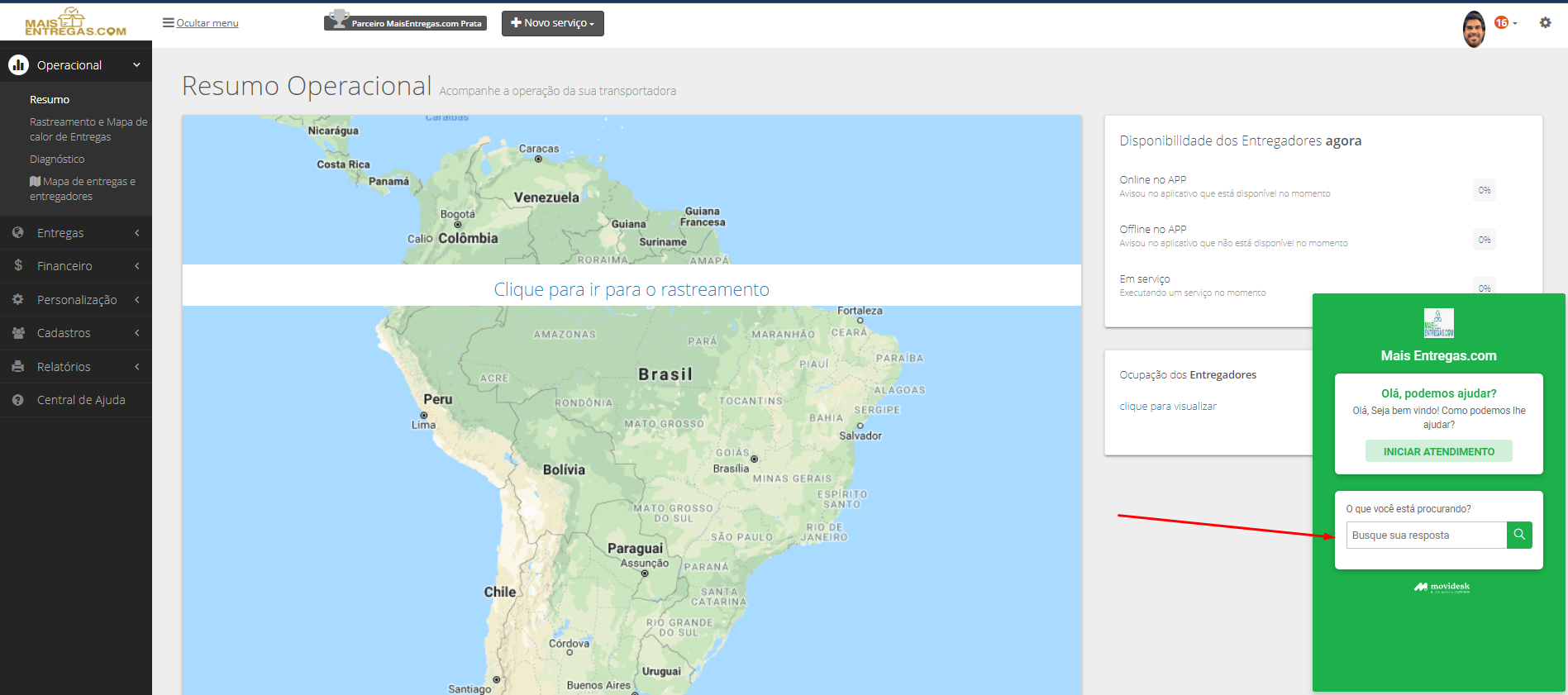
Task: Click the movidesk logo in chat widget
Action: pyautogui.click(x=1442, y=588)
